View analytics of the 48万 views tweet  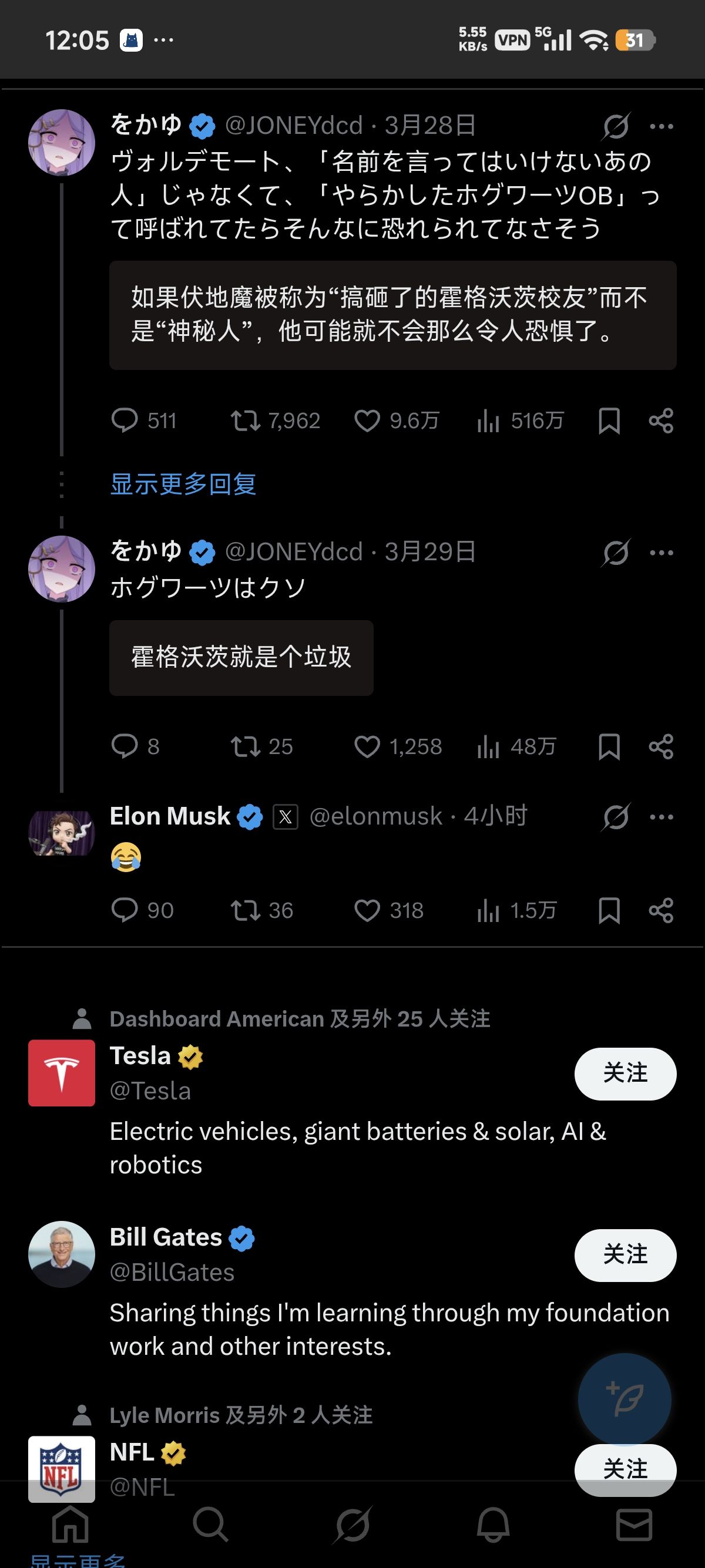tap(488, 747)
